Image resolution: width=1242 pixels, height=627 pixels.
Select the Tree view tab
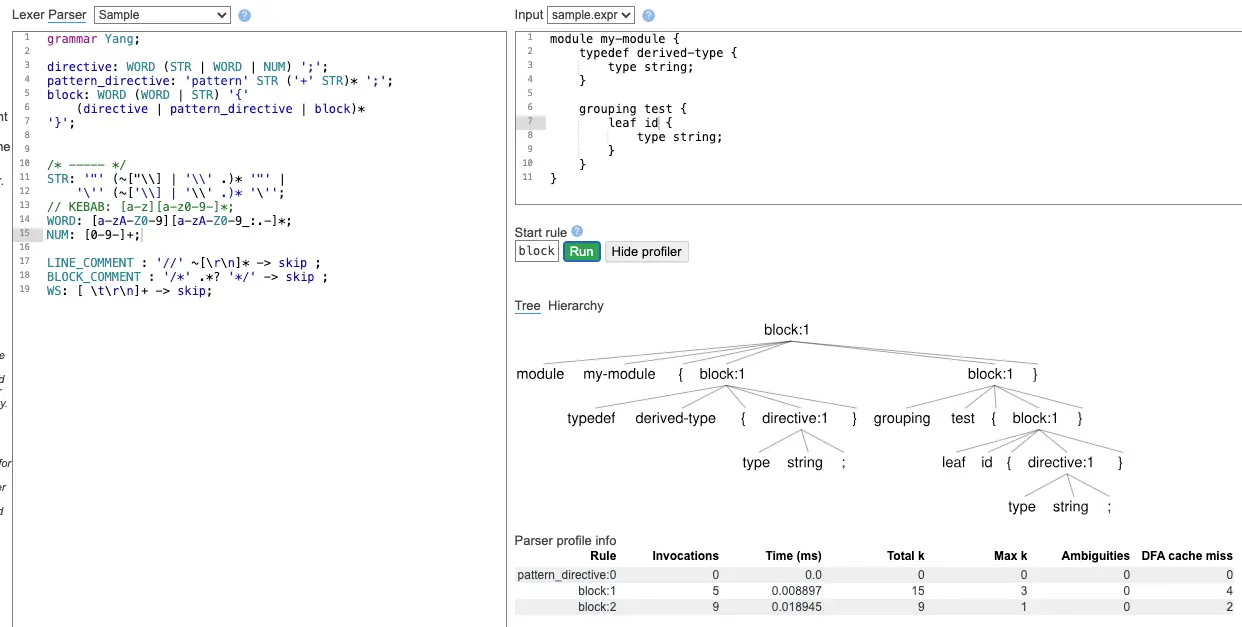pyautogui.click(x=528, y=306)
